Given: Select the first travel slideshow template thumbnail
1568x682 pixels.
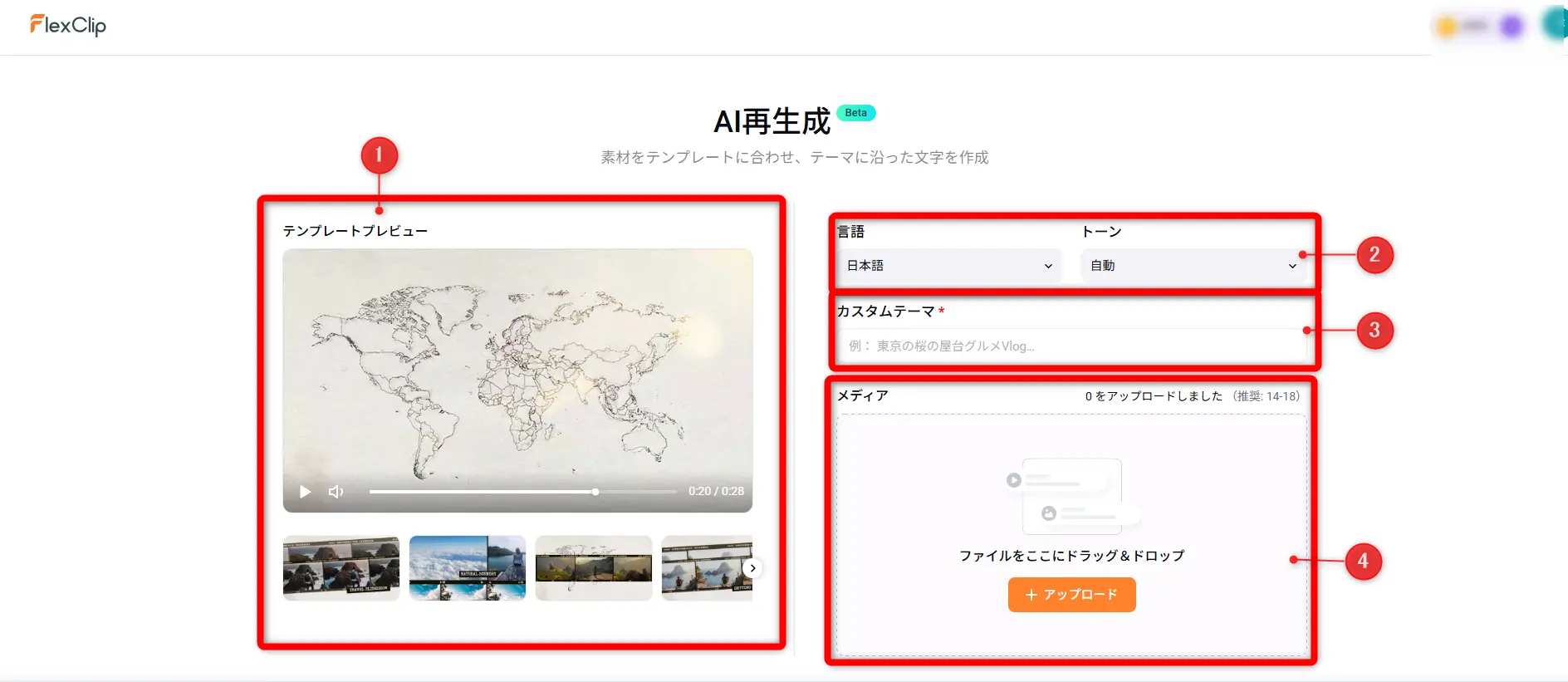Looking at the screenshot, I should point(341,568).
